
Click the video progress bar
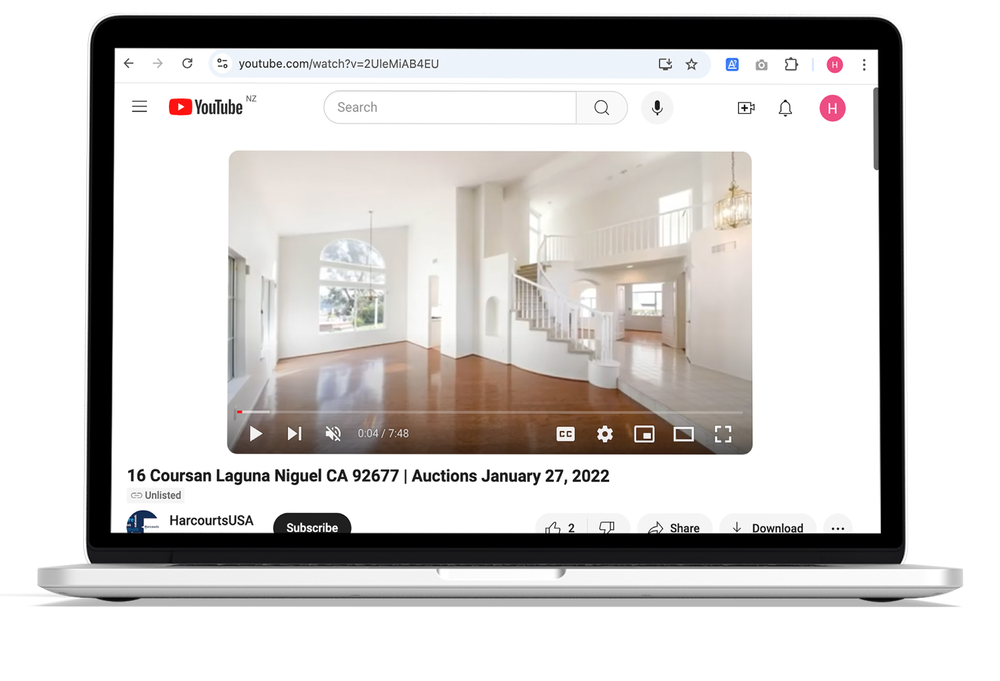(490, 412)
